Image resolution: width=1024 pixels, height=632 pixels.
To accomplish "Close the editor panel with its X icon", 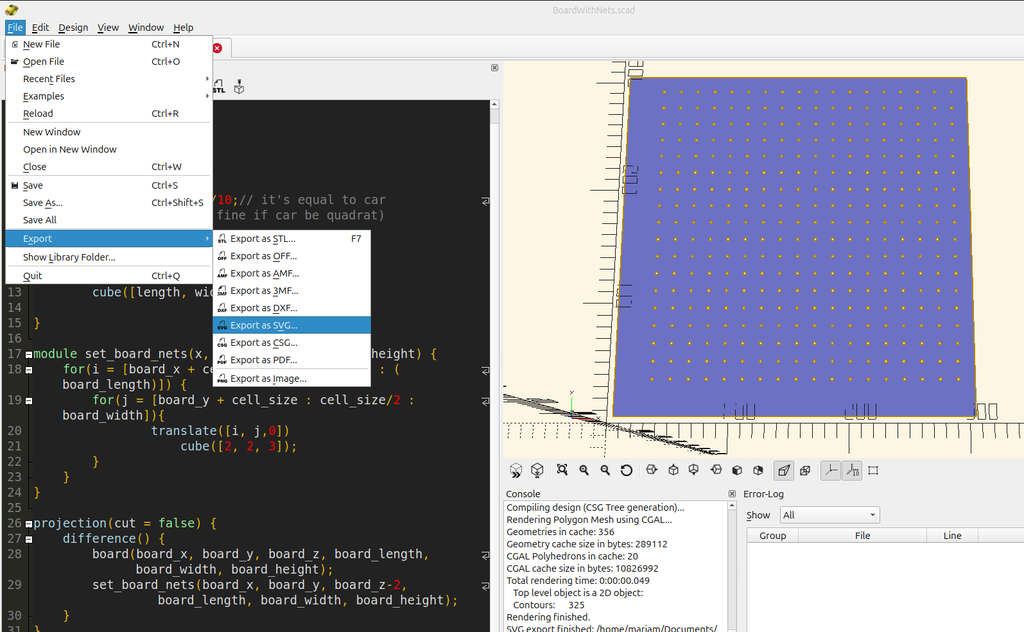I will coord(494,68).
